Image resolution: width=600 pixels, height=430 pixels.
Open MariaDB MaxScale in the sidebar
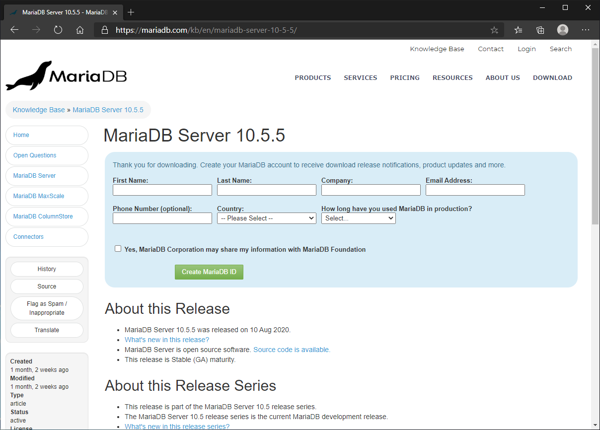(x=47, y=196)
